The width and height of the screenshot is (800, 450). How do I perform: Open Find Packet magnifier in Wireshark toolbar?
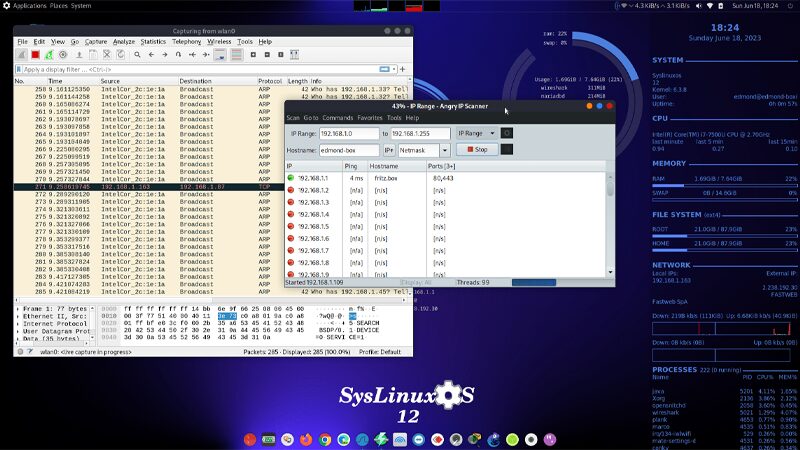(137, 55)
